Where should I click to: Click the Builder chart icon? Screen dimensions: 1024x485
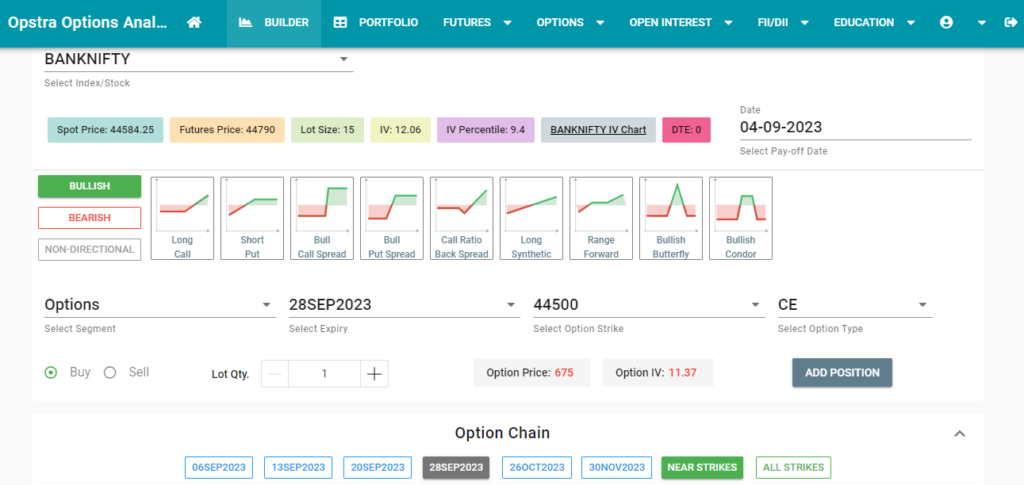coord(246,22)
